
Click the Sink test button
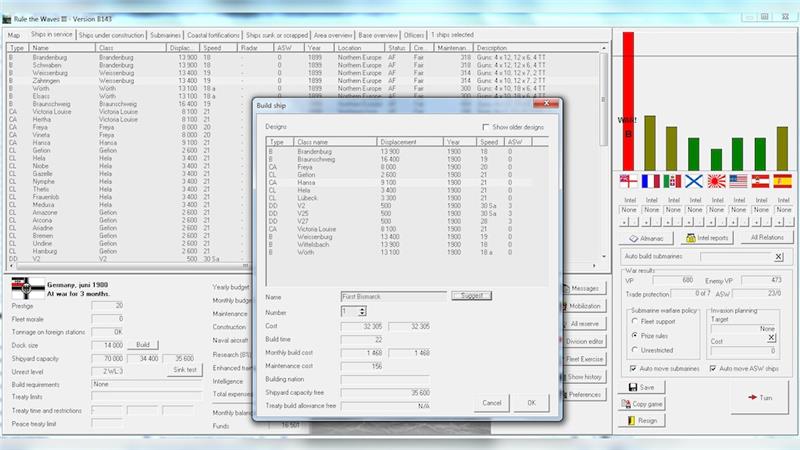click(x=185, y=369)
